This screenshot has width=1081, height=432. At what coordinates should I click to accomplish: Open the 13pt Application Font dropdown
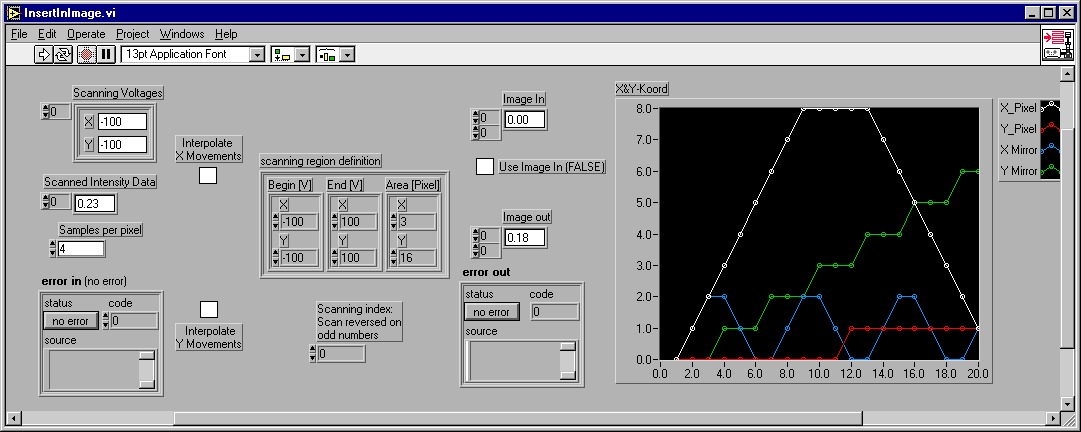point(256,54)
